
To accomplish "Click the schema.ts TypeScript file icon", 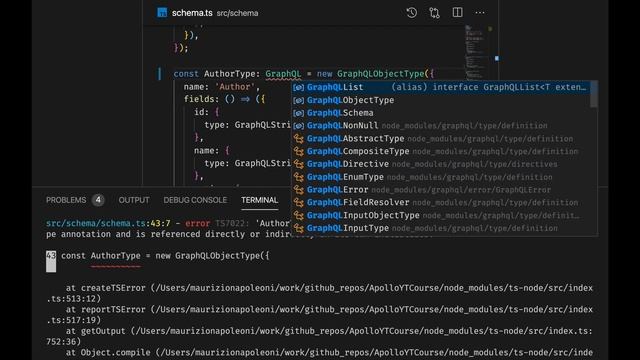I will [162, 13].
